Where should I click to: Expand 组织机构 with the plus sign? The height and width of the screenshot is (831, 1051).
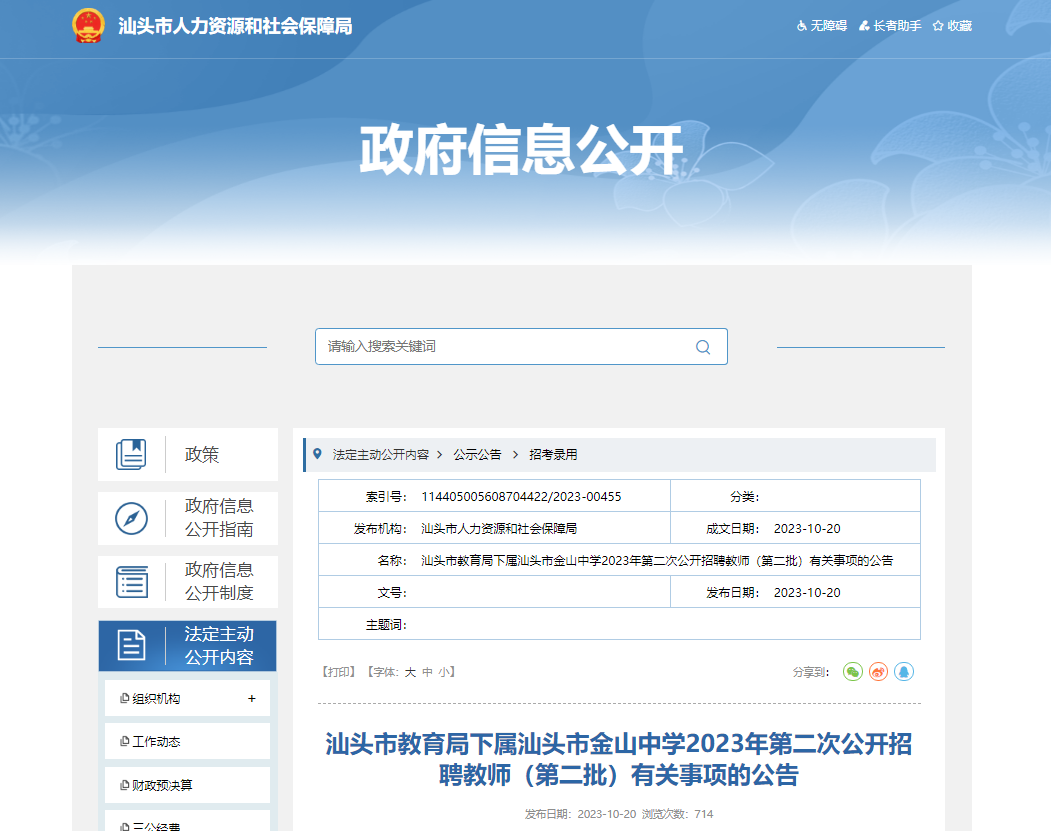(x=252, y=698)
